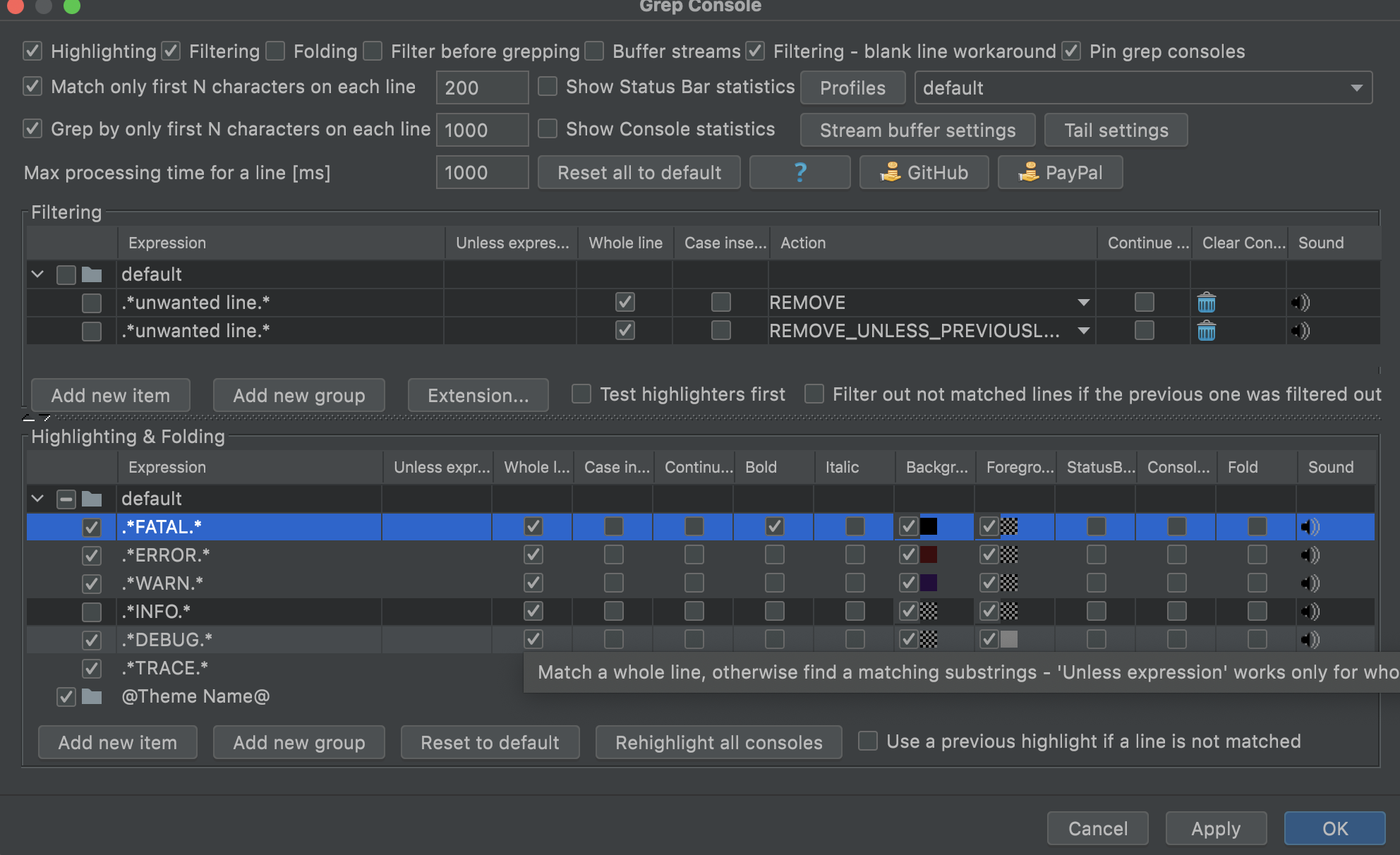Open help with question mark button

click(x=799, y=173)
